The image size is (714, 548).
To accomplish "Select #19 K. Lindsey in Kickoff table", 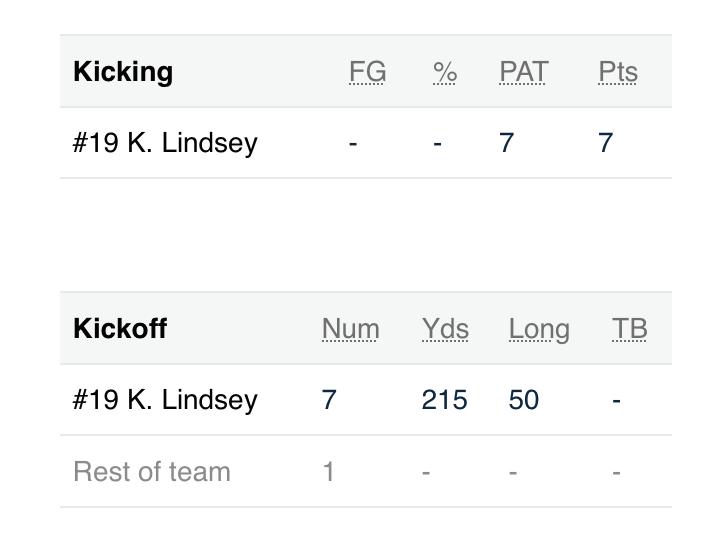I will (165, 400).
